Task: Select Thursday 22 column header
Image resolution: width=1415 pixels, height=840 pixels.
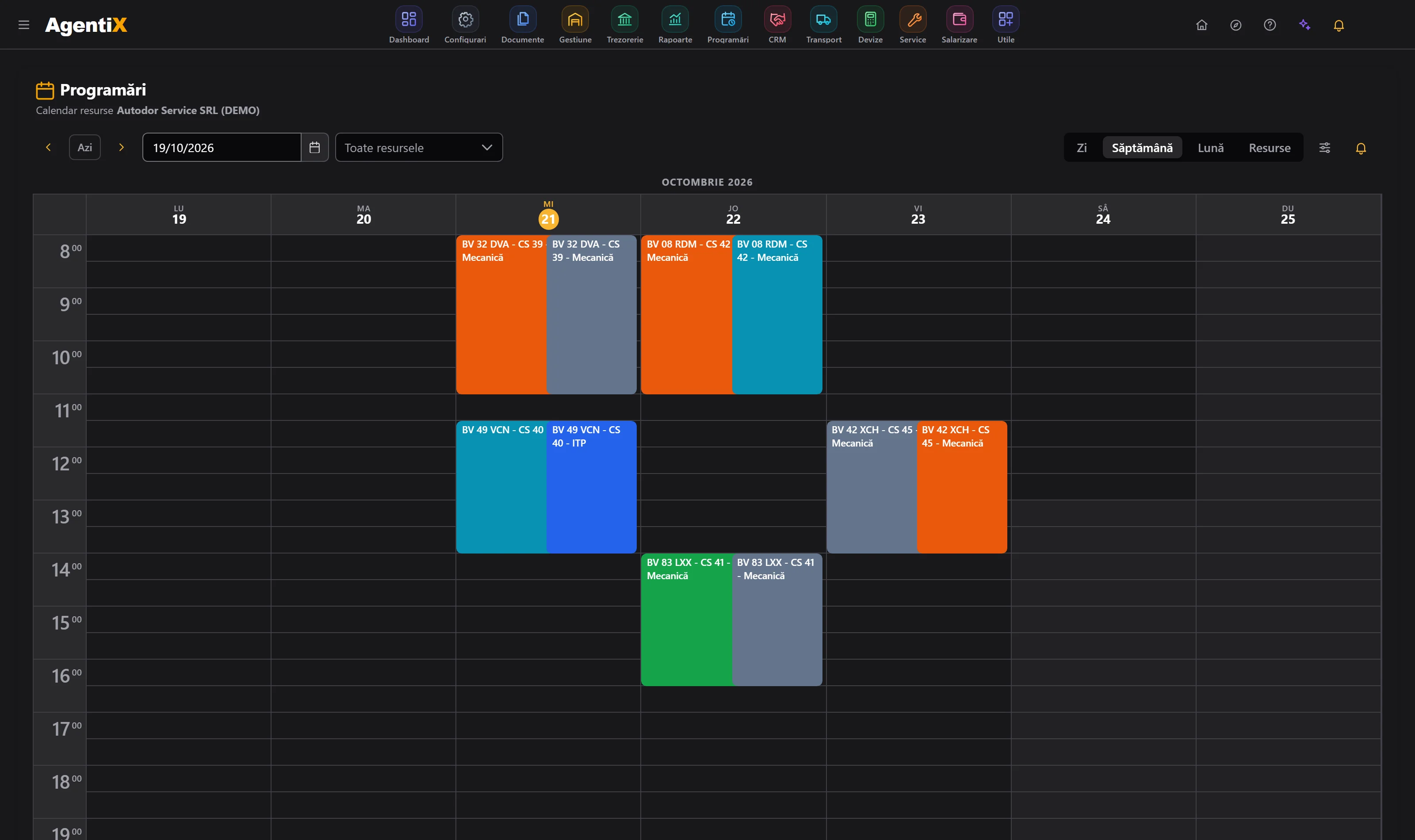Action: tap(733, 215)
